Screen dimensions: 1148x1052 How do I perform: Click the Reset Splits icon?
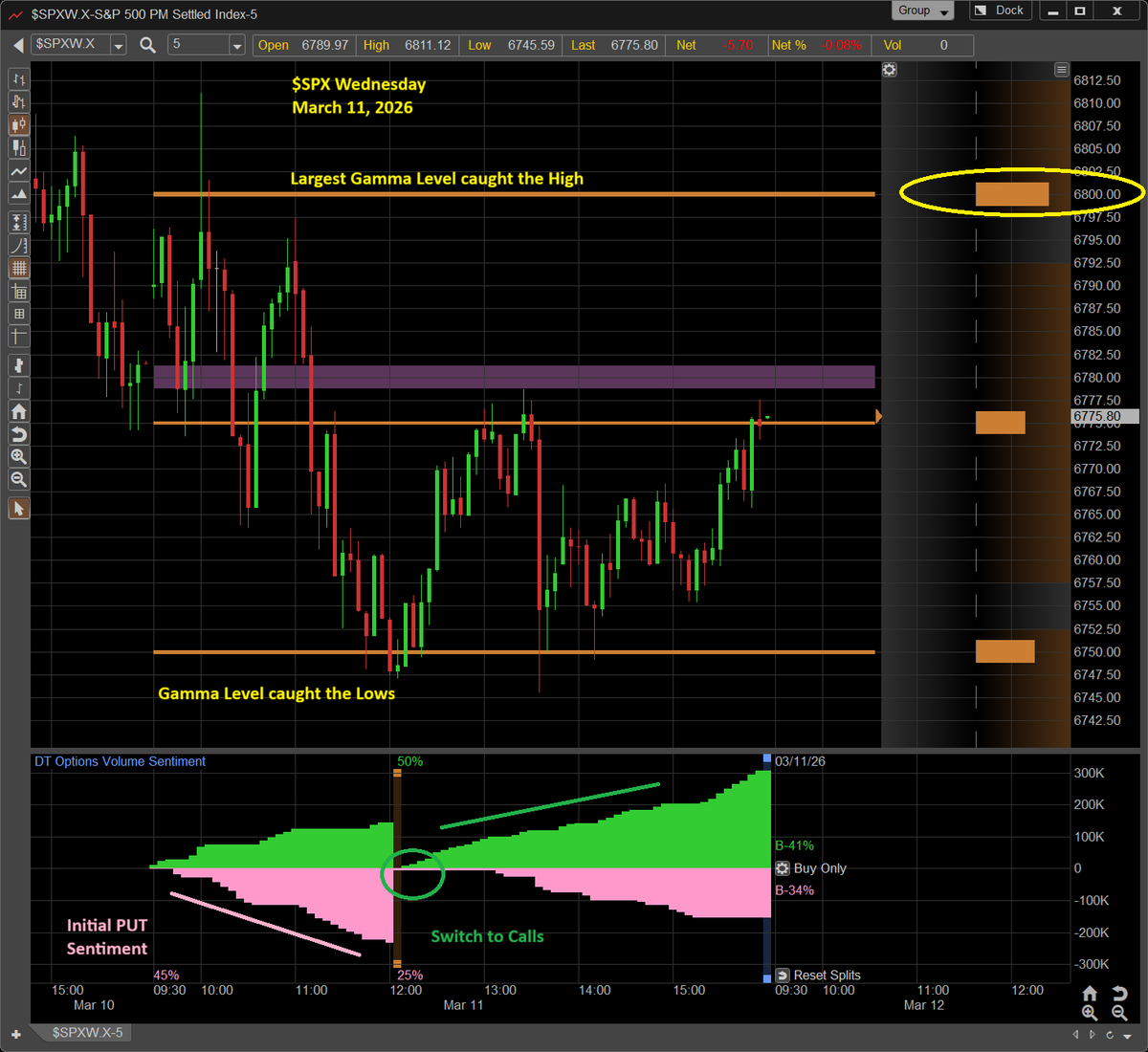[x=783, y=975]
